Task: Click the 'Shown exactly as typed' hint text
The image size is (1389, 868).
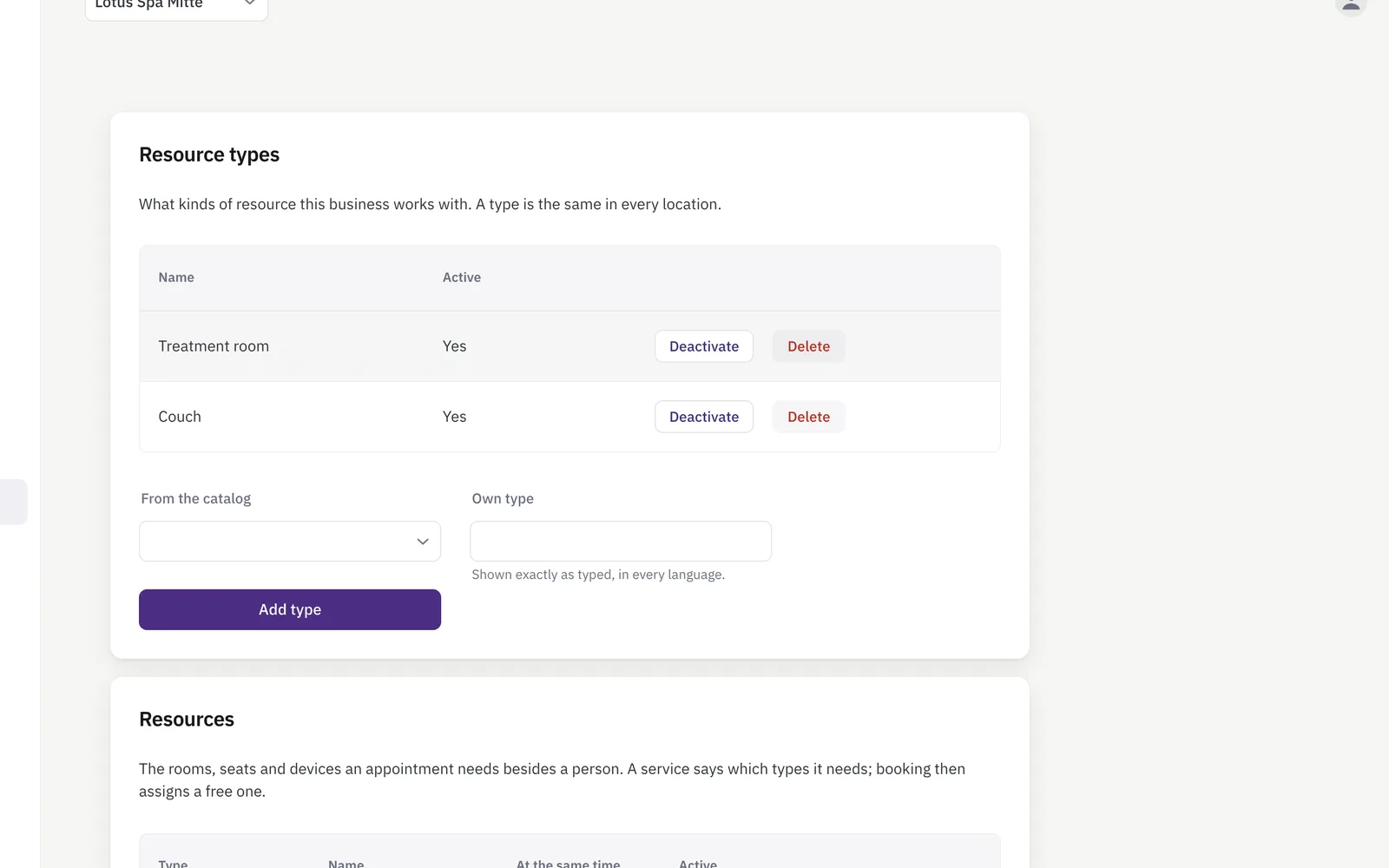Action: tap(598, 575)
